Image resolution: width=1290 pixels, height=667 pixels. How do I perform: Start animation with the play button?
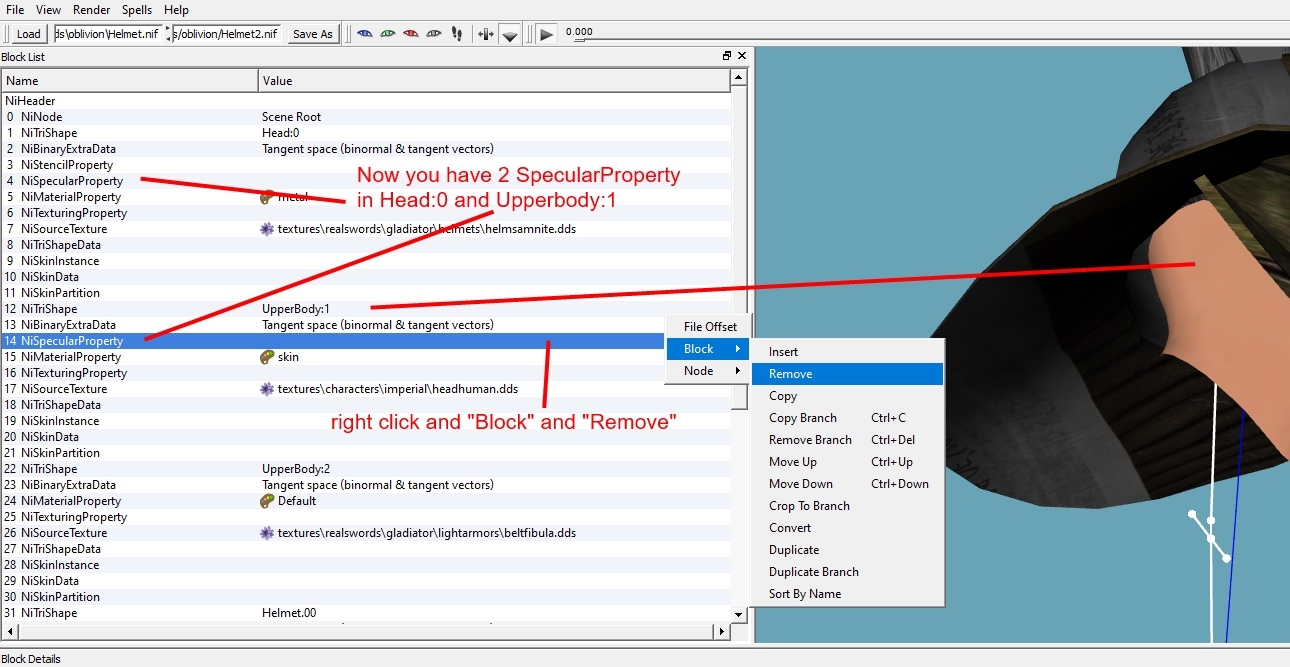tap(546, 34)
